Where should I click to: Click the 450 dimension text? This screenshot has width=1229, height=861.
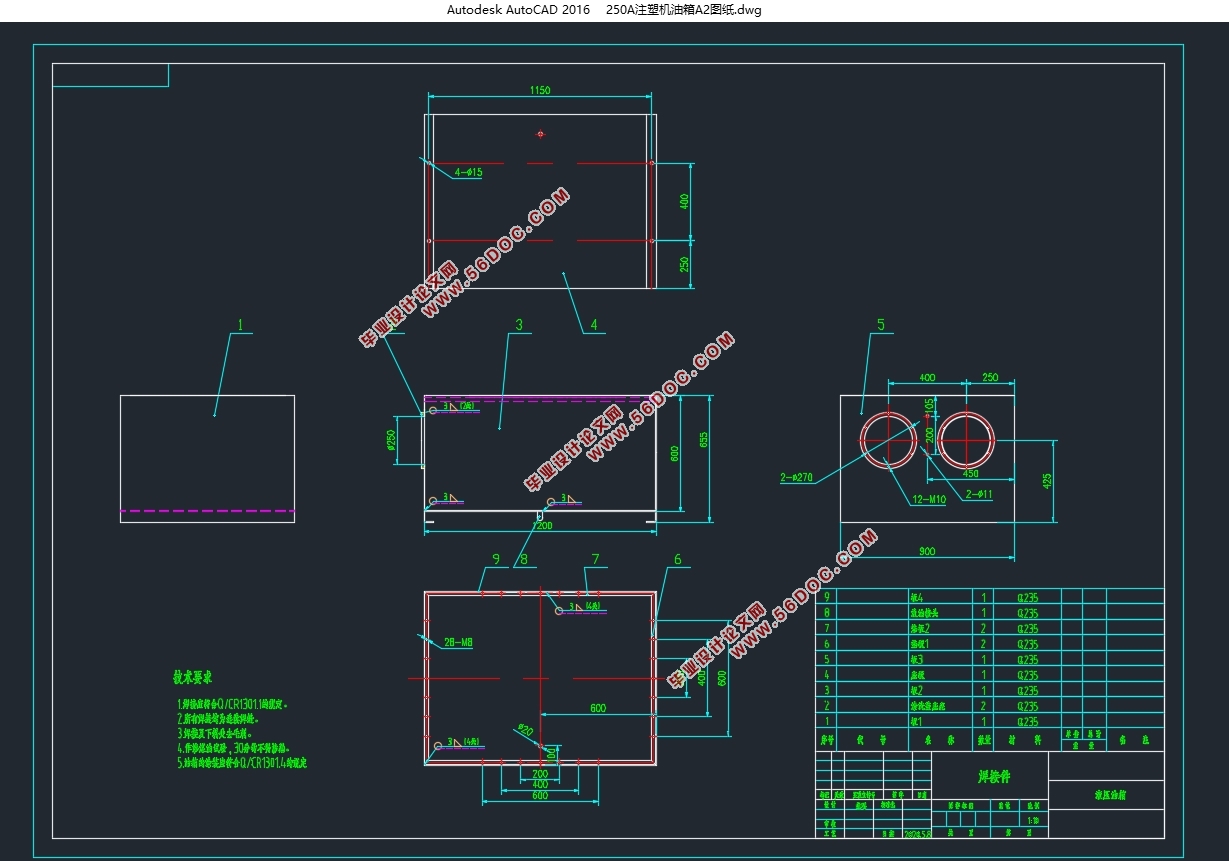tap(970, 475)
